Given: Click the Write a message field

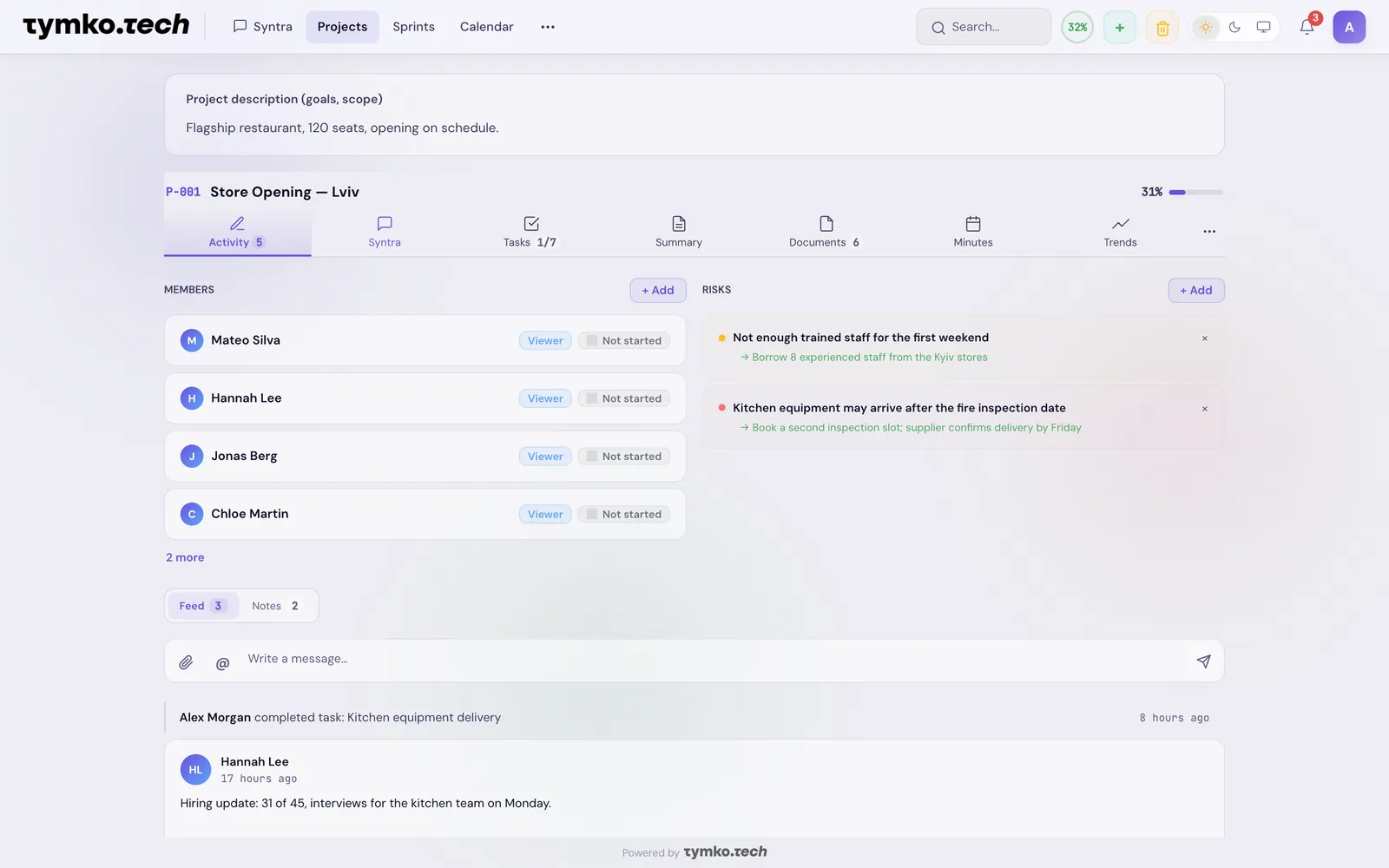Looking at the screenshot, I should [712, 660].
